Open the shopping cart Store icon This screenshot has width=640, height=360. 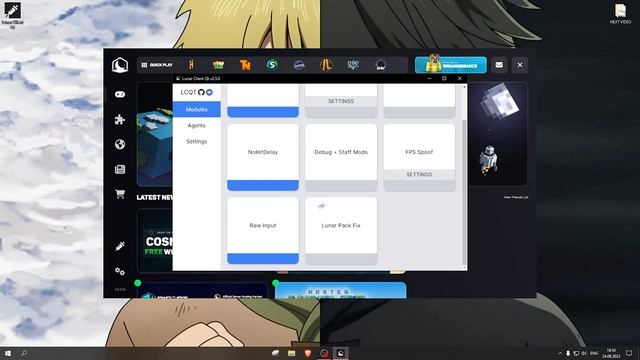click(120, 194)
